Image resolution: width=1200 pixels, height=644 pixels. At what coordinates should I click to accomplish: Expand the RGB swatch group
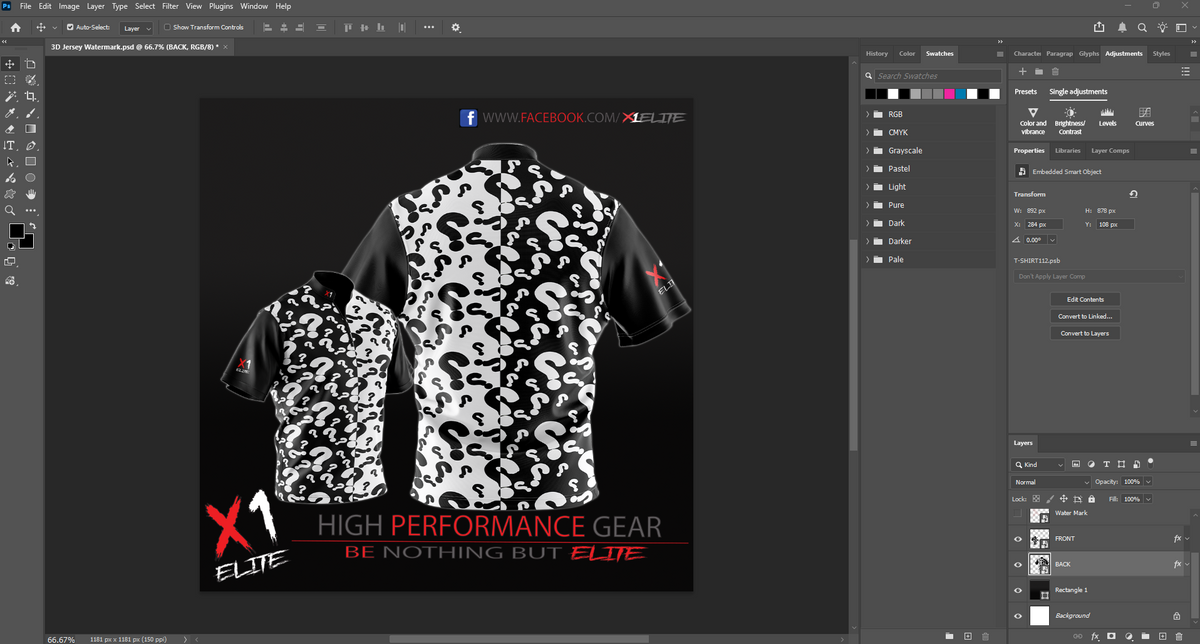tap(868, 114)
